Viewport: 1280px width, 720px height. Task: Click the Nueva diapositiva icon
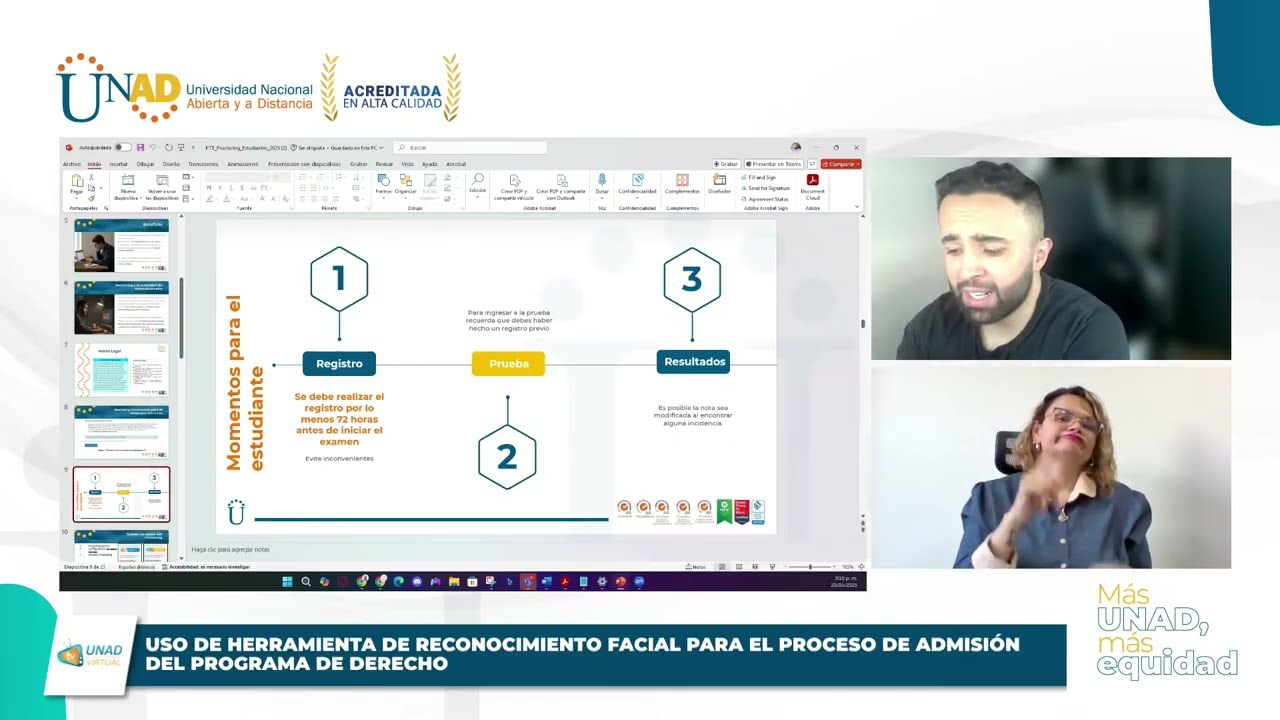(128, 180)
